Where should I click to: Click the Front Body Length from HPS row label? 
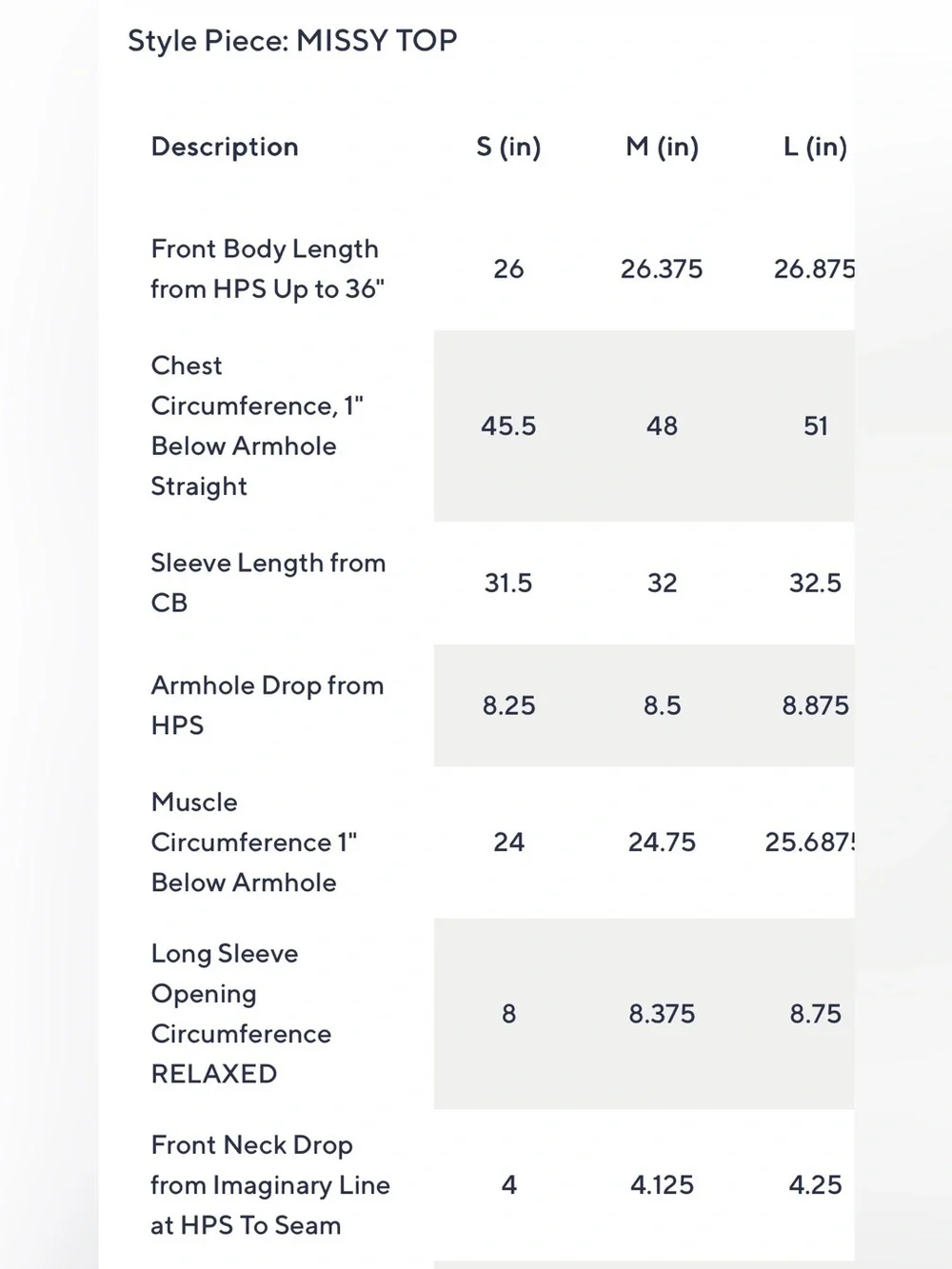(x=268, y=268)
